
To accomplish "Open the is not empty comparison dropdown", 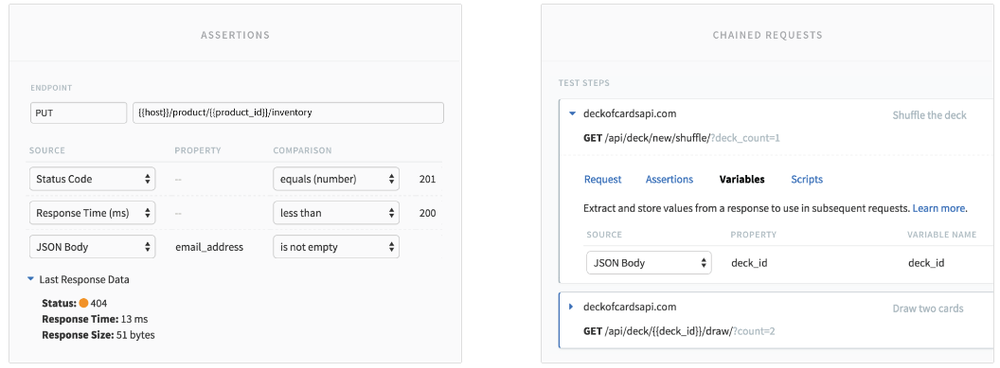I will tap(336, 247).
